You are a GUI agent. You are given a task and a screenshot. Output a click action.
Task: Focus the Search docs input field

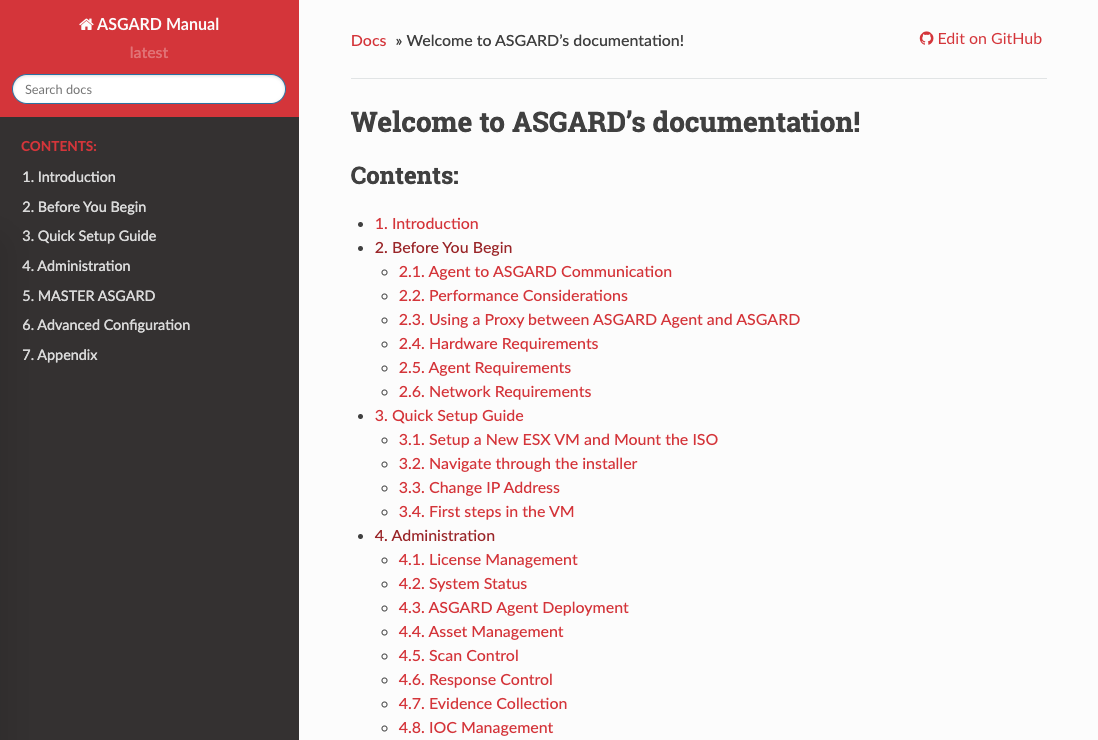tap(149, 89)
